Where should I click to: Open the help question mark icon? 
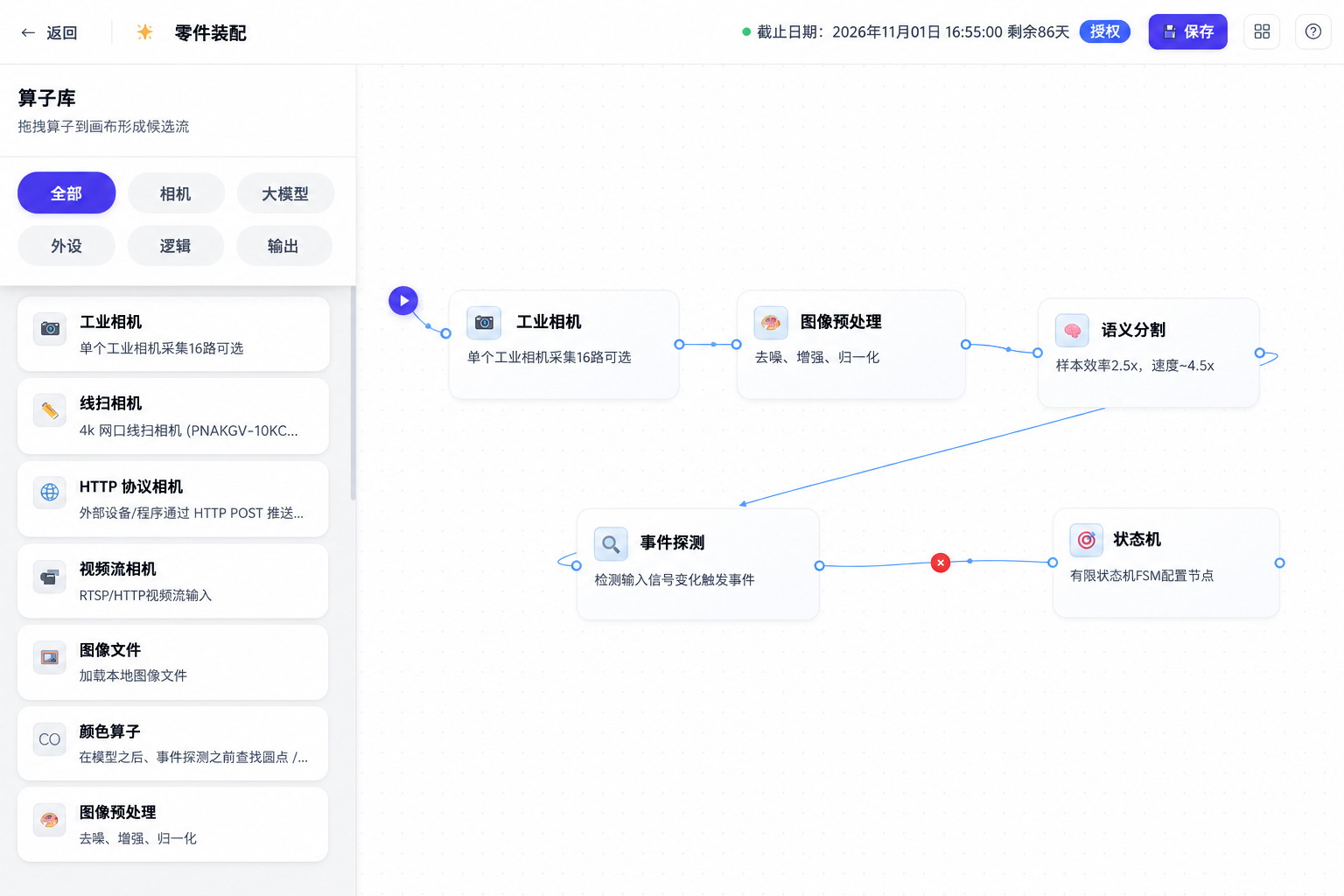click(x=1312, y=31)
